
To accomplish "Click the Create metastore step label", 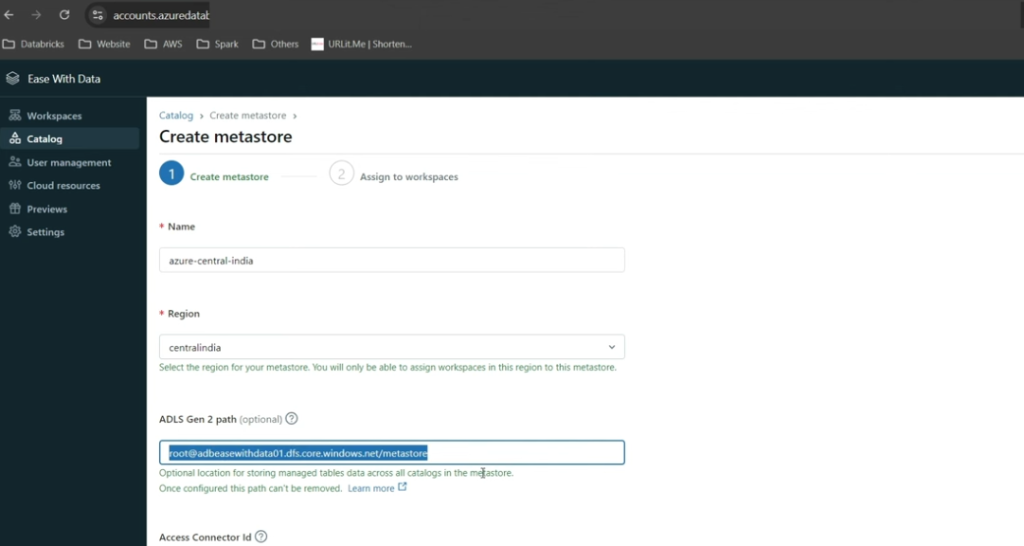I will (229, 176).
